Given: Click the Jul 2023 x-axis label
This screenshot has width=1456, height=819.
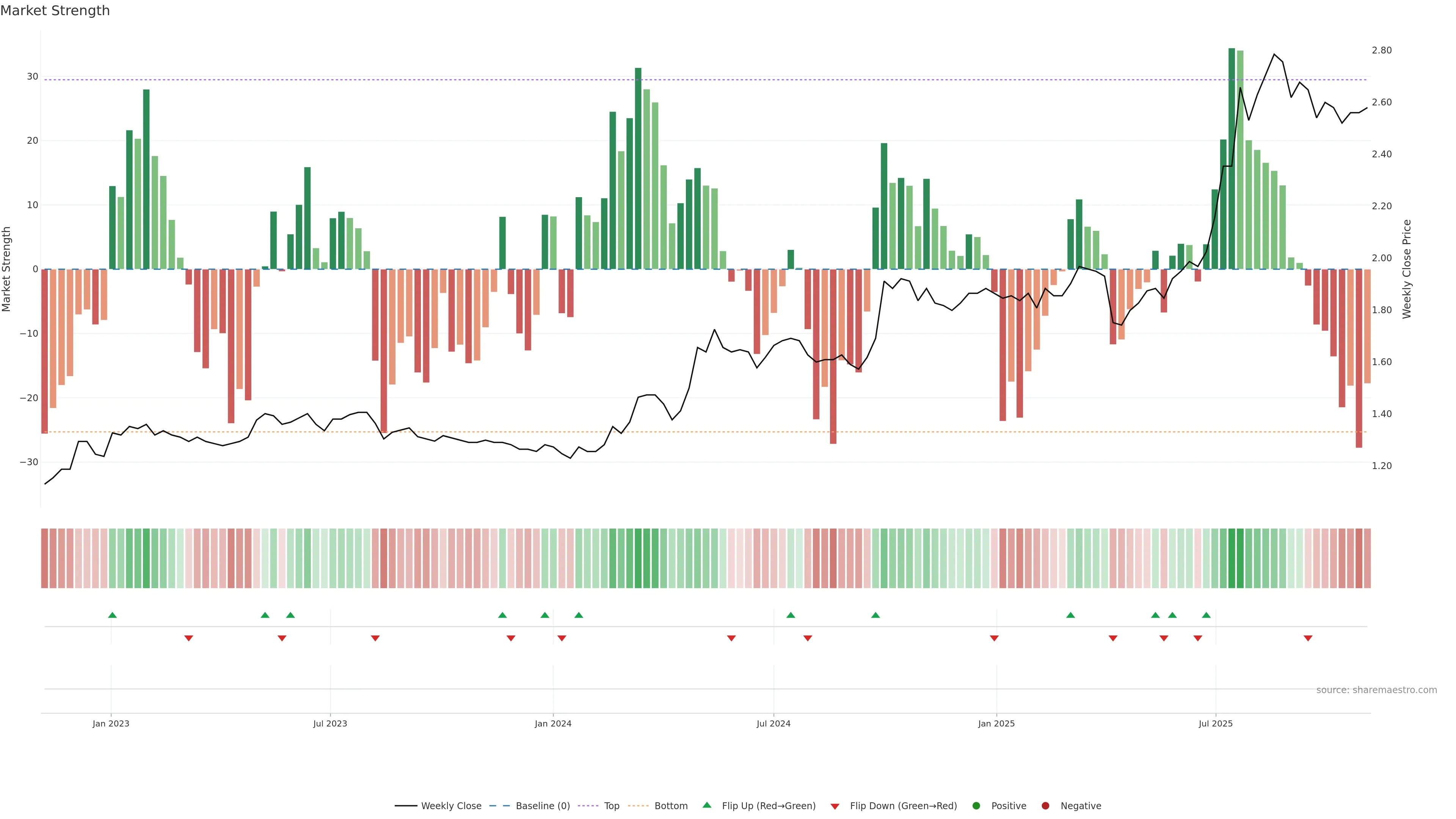Looking at the screenshot, I should [x=330, y=723].
